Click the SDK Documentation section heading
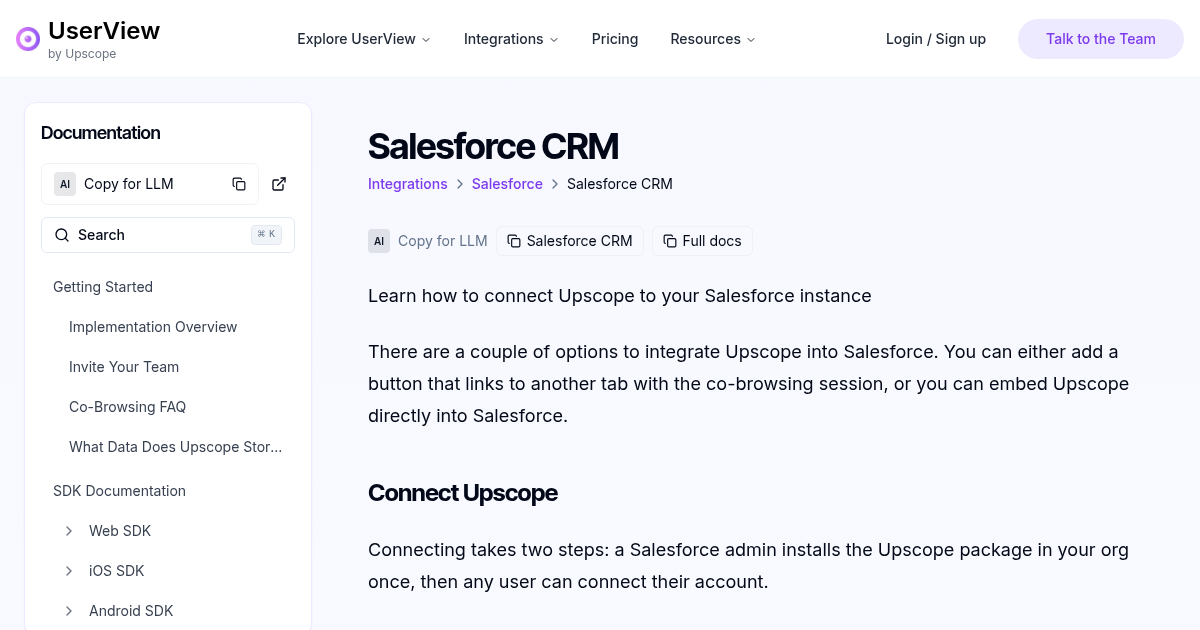1200x630 pixels. click(119, 491)
